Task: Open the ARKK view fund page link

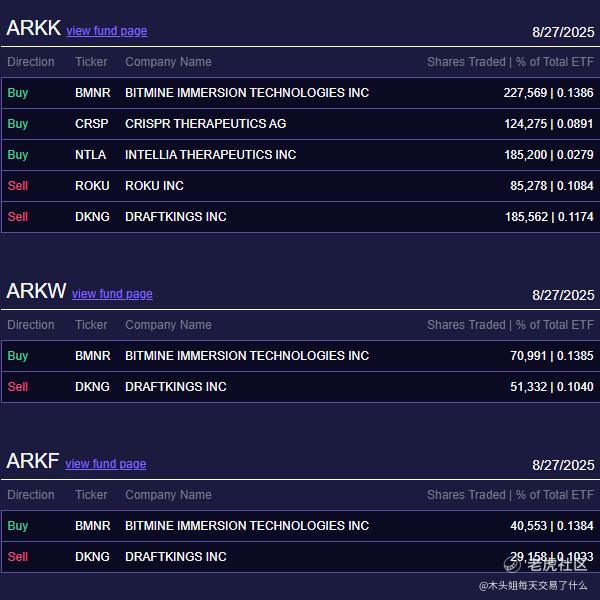Action: point(107,31)
